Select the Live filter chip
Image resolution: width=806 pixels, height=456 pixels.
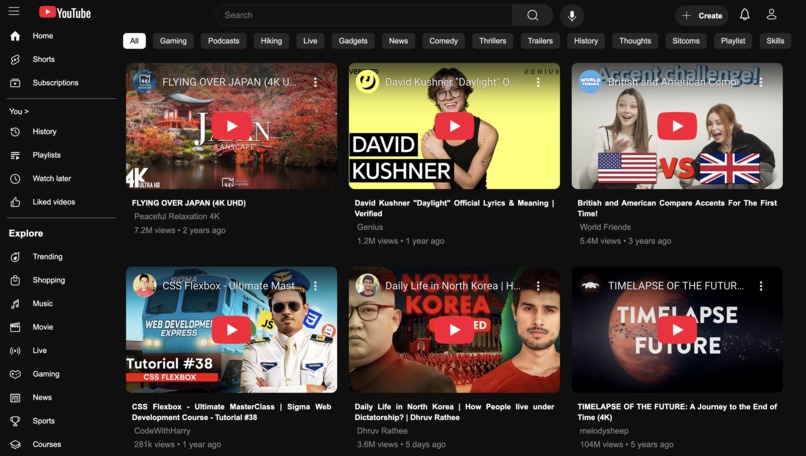click(x=310, y=41)
